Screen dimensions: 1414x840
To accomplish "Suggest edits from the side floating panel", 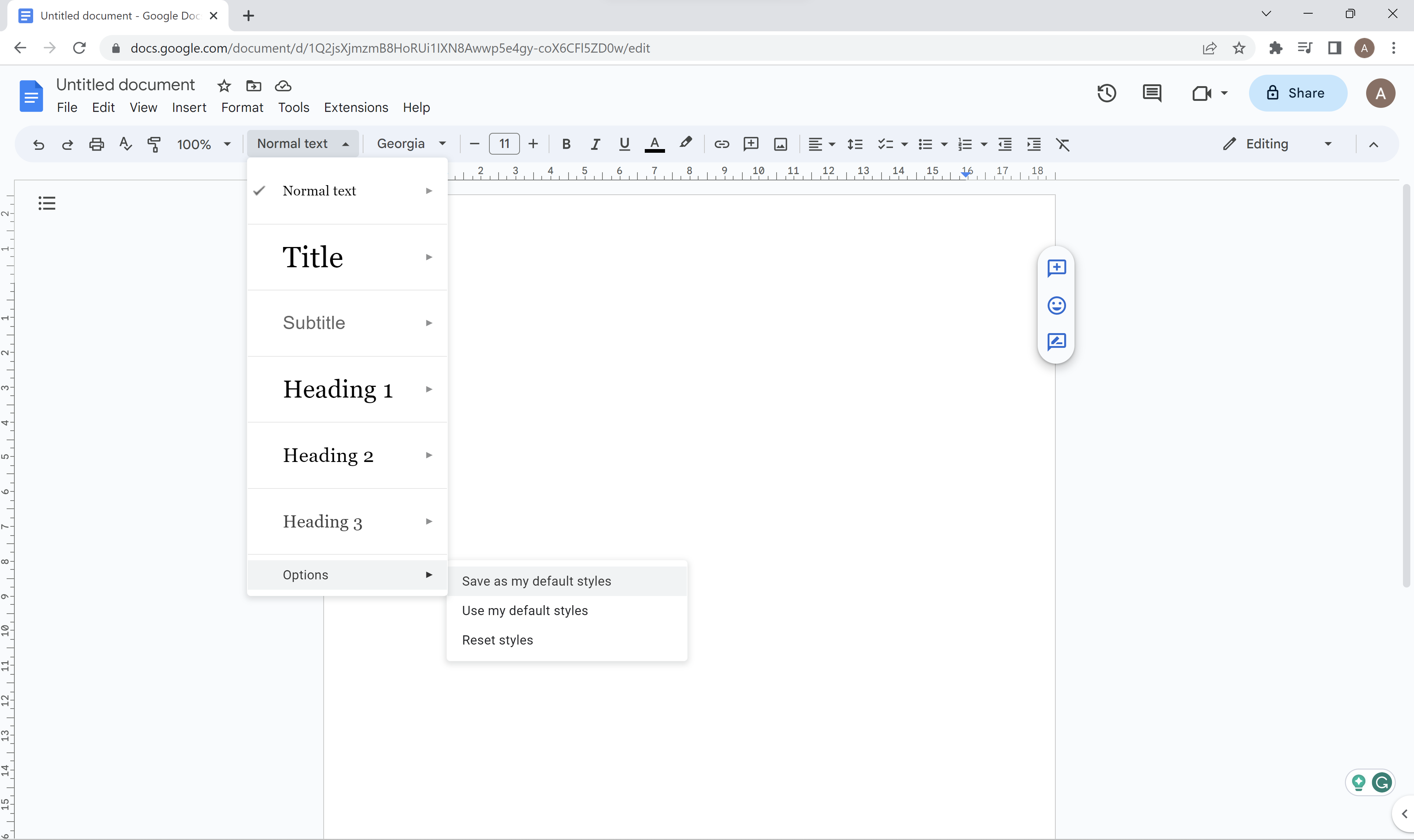I will click(1056, 342).
